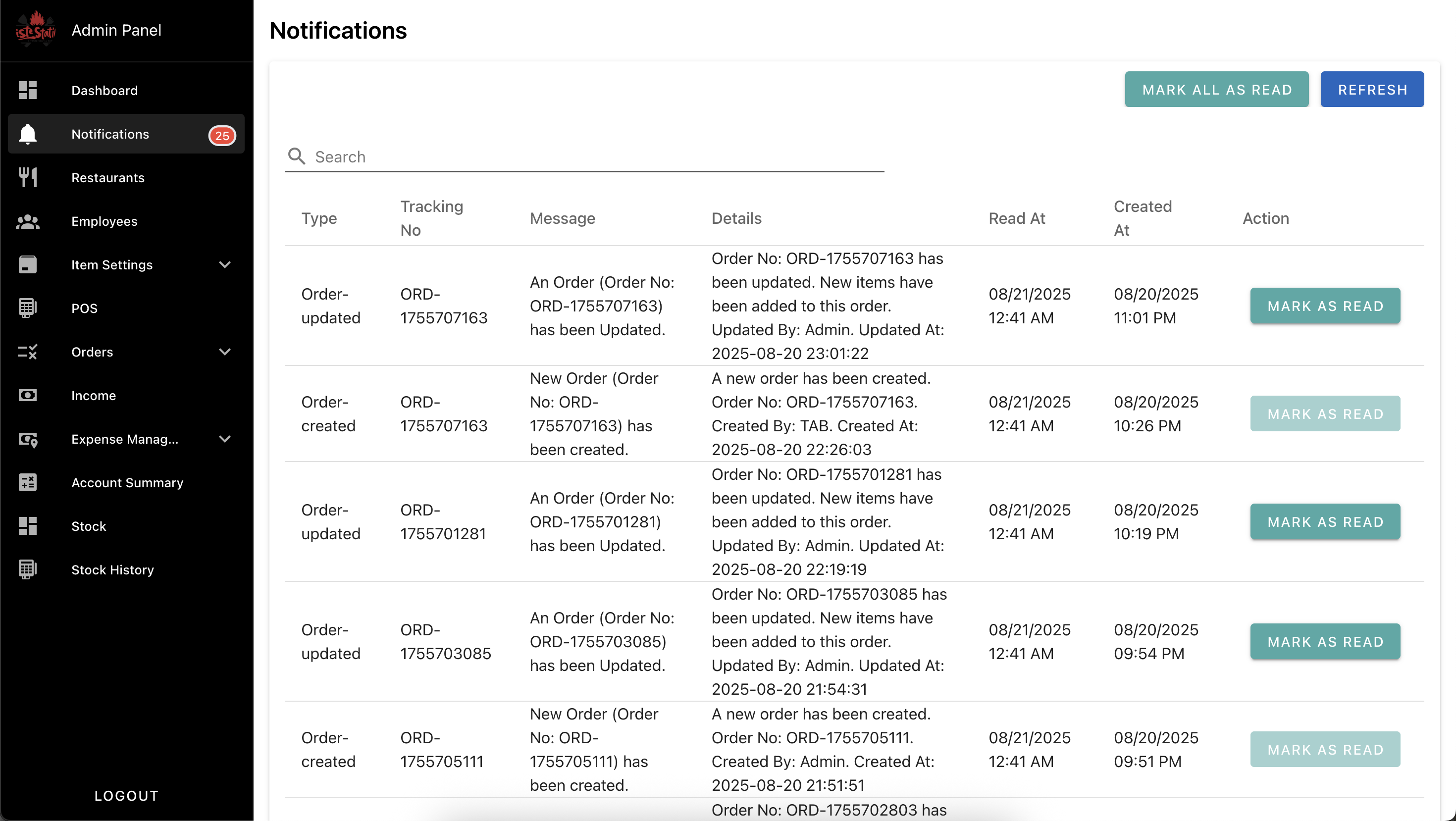The height and width of the screenshot is (821, 1456).
Task: Expand the Expense Management chevron
Action: [225, 439]
